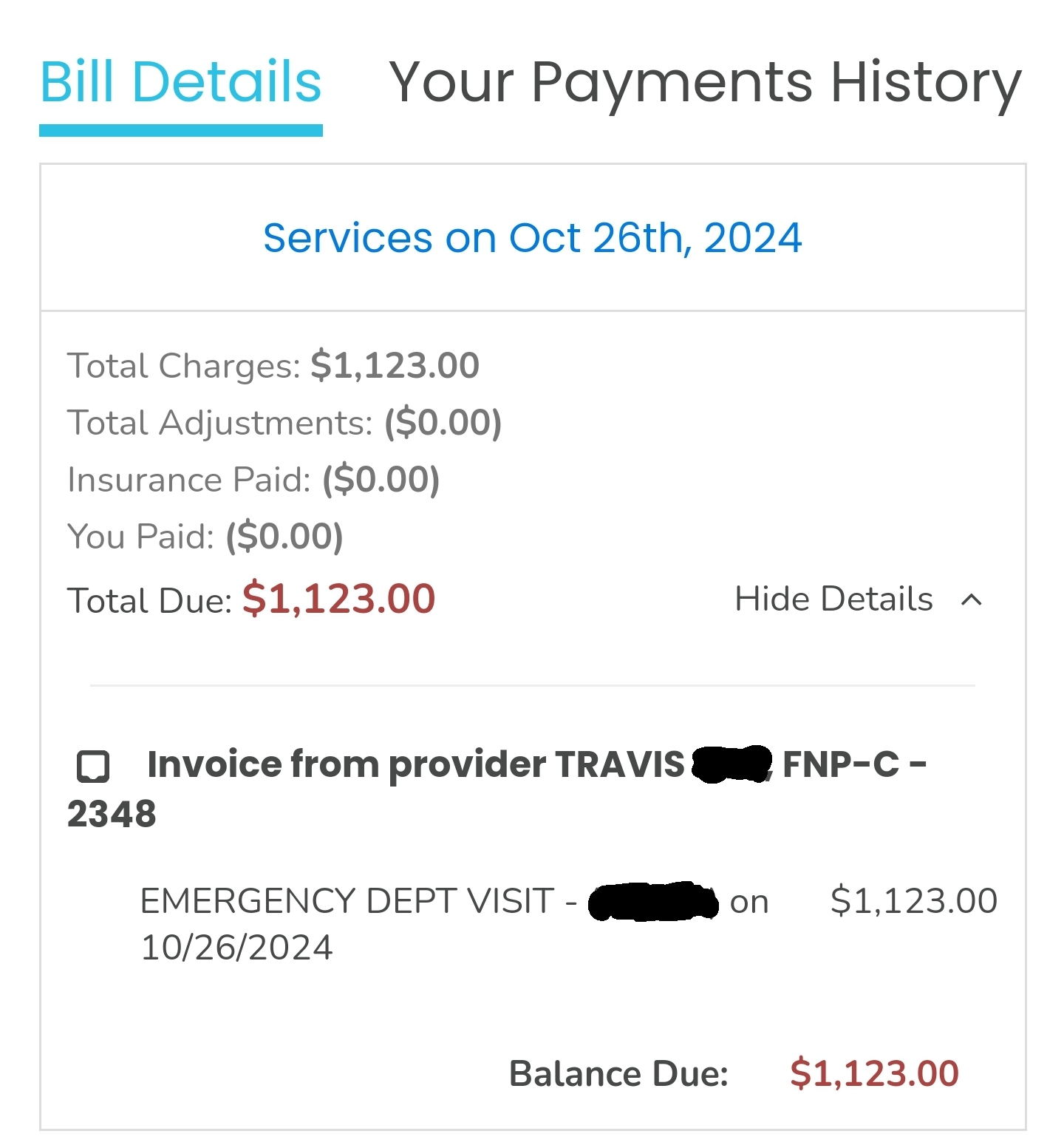Click the Services on Oct 26th, 2024 header
This screenshot has height=1148, width=1064.
click(533, 238)
